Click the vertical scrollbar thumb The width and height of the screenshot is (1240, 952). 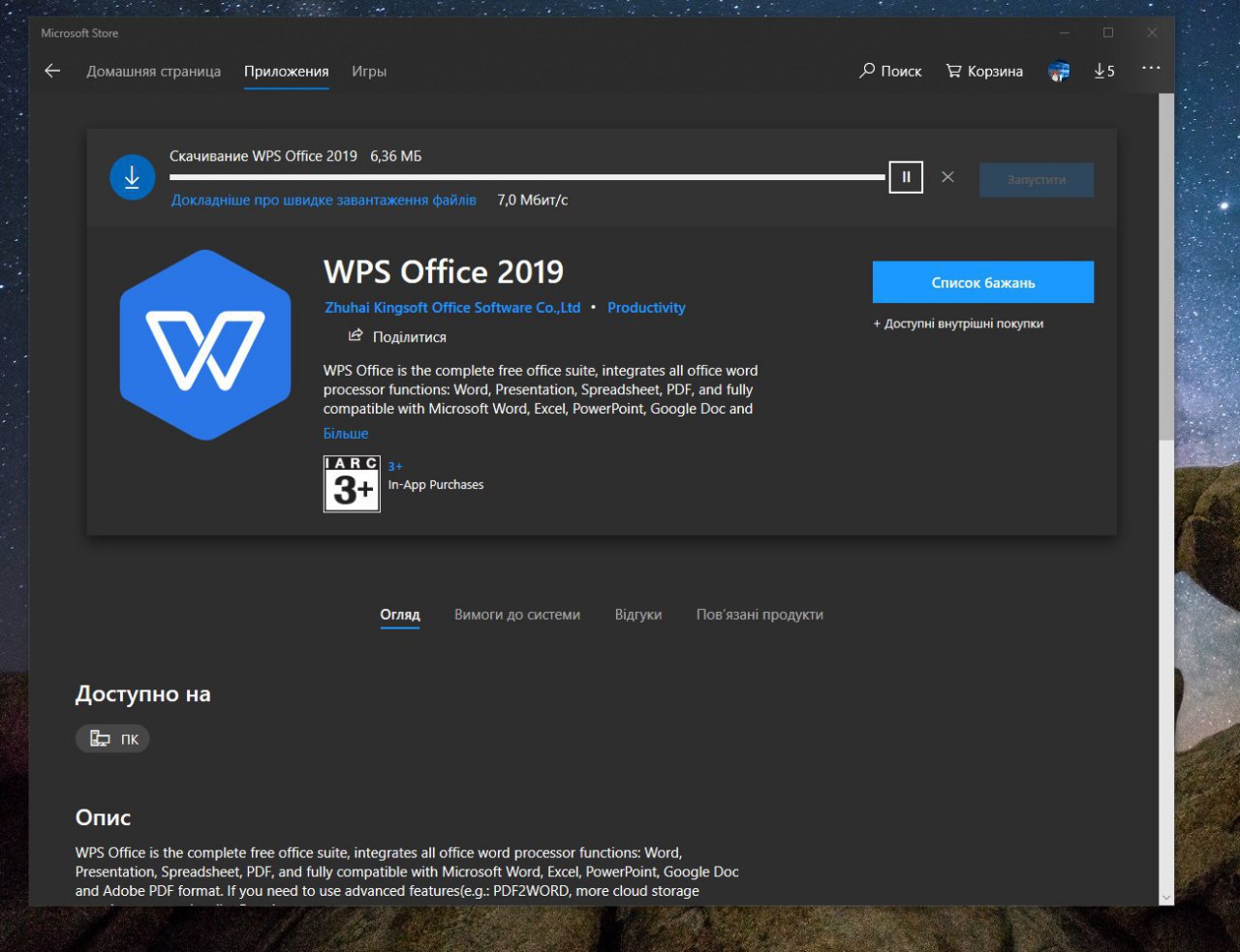point(1166,267)
